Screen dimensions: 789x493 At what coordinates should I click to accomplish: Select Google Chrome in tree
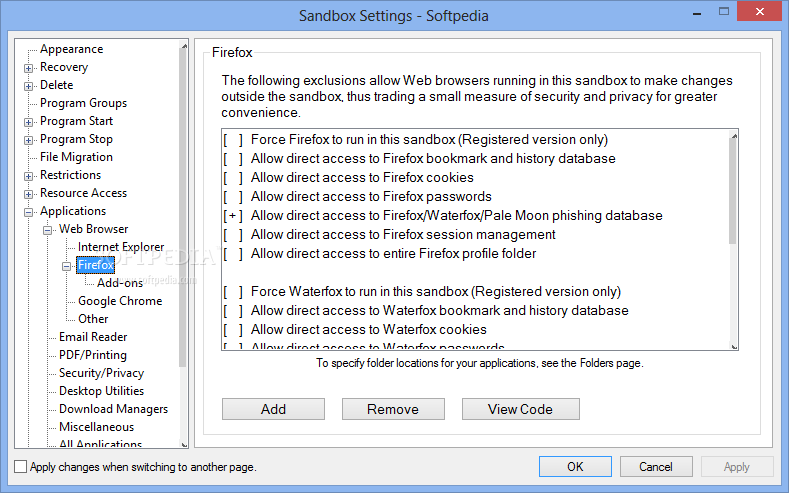click(120, 301)
